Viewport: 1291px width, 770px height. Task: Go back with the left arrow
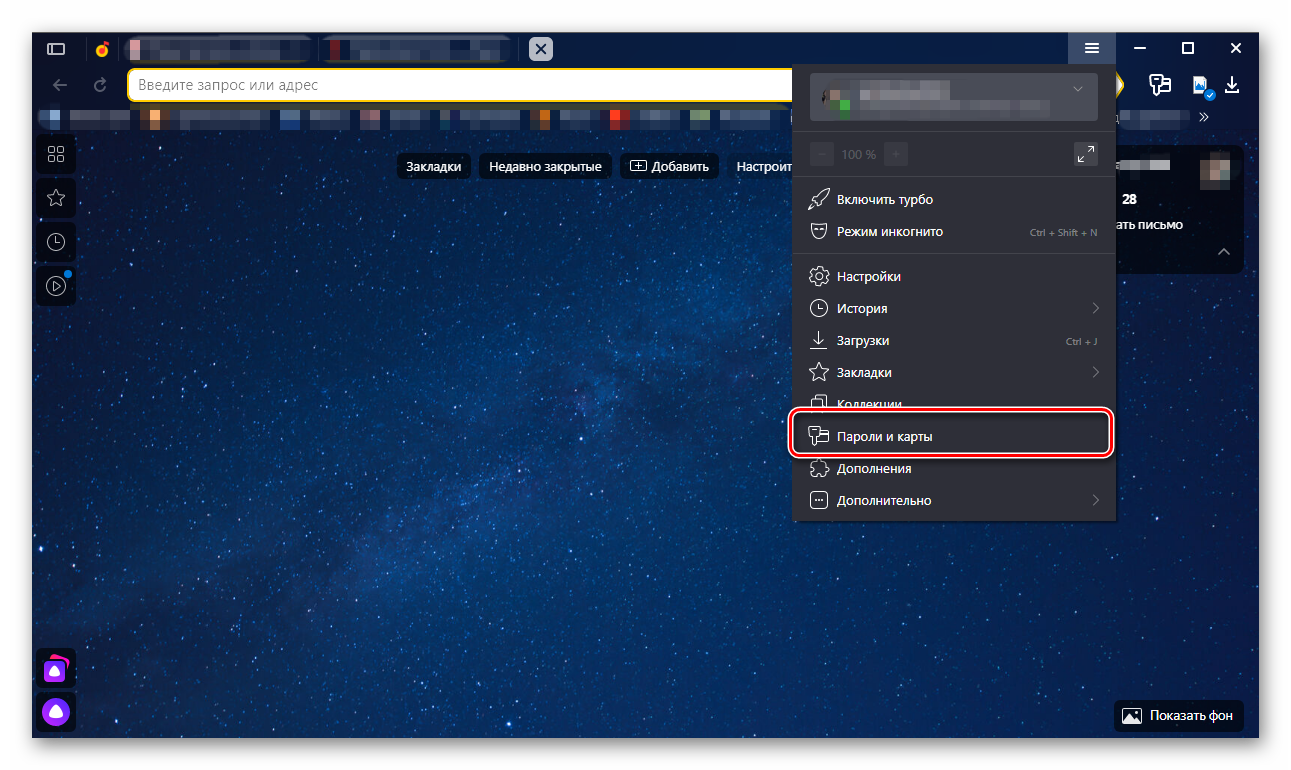tap(60, 85)
